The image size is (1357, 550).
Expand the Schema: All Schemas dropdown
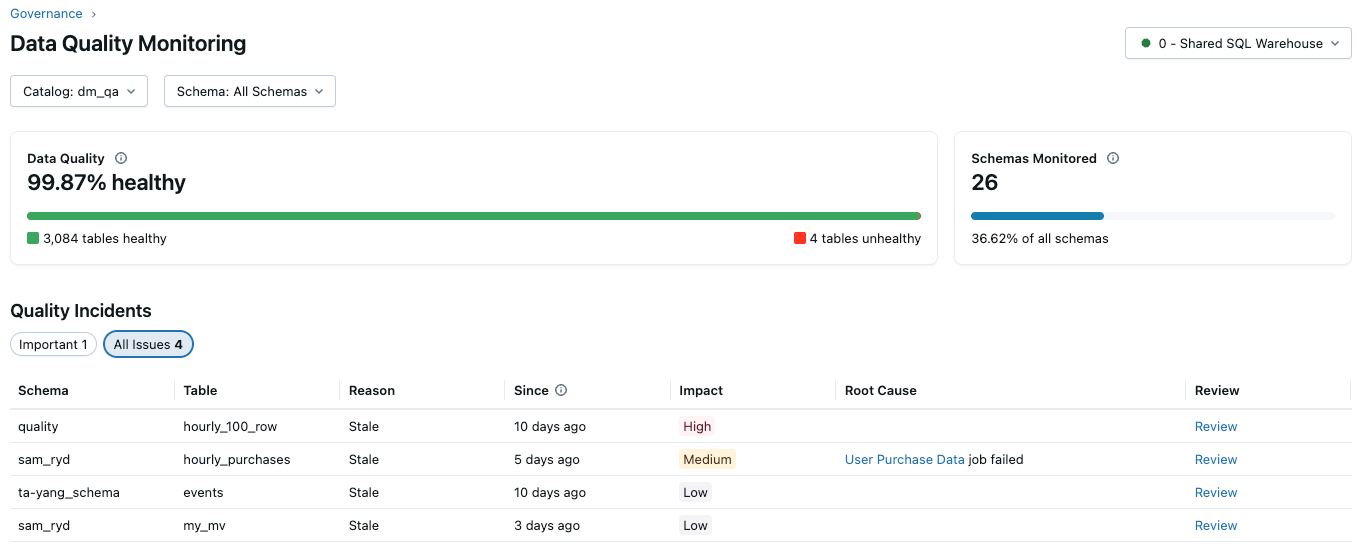click(x=249, y=91)
